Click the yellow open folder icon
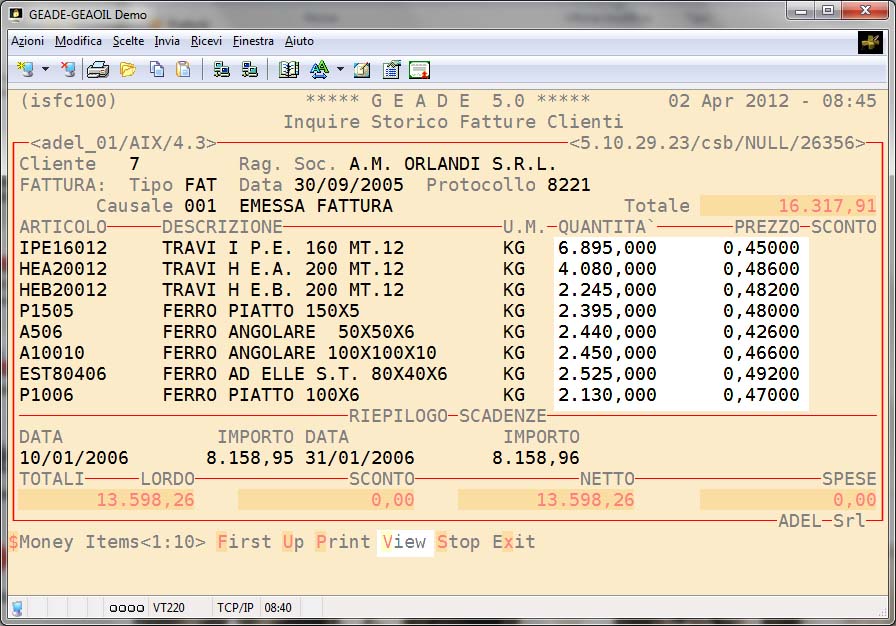The width and height of the screenshot is (896, 626). [127, 69]
